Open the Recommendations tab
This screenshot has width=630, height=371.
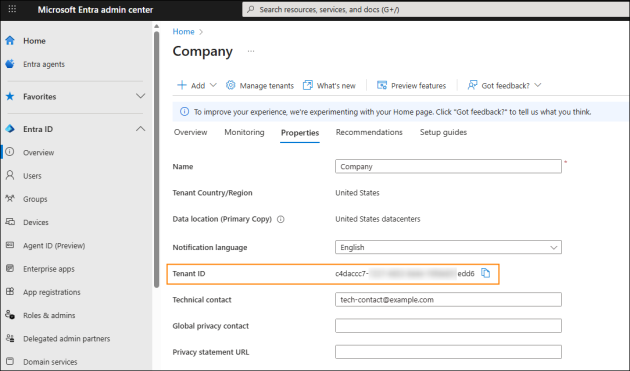click(369, 132)
